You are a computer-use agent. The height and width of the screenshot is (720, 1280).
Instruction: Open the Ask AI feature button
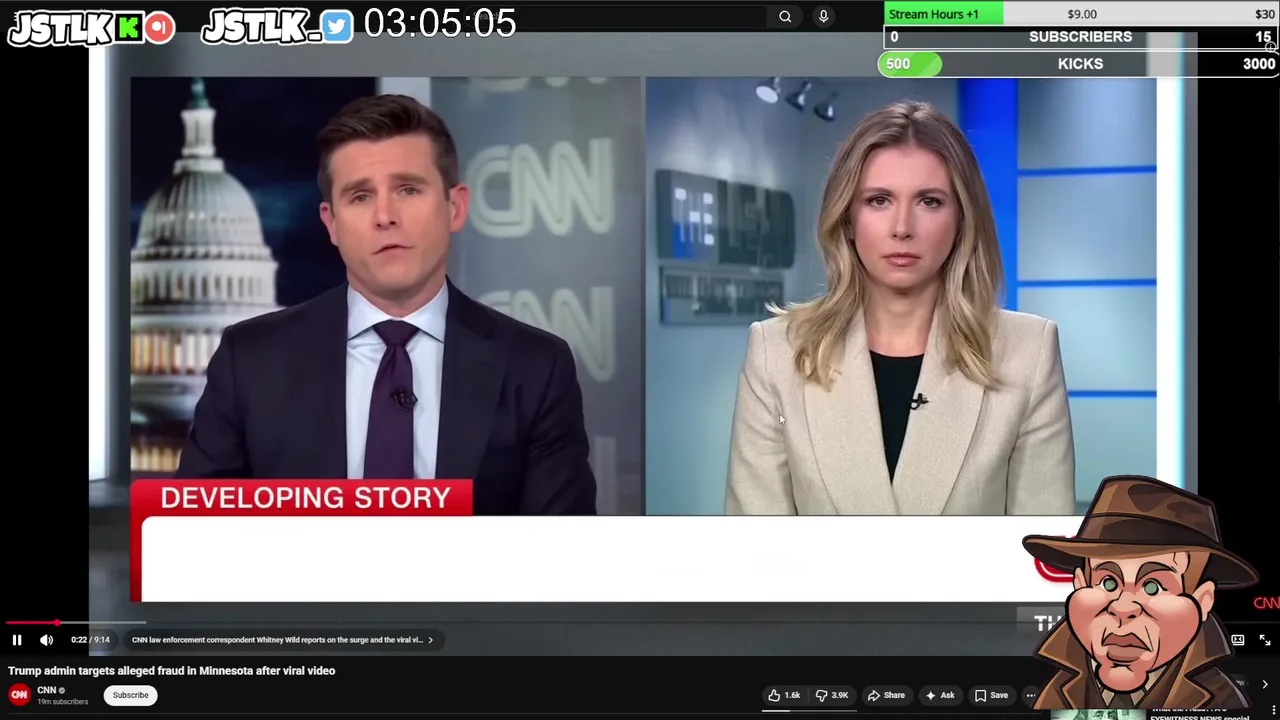click(940, 695)
